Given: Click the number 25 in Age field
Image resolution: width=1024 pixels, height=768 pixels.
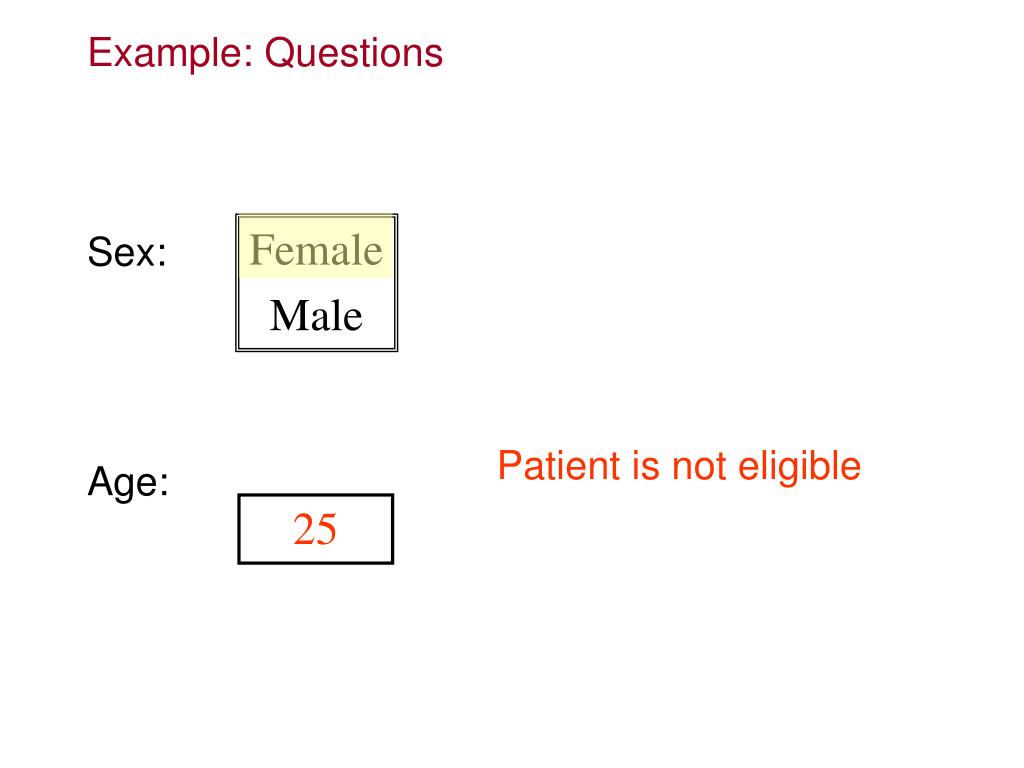Looking at the screenshot, I should 315,529.
